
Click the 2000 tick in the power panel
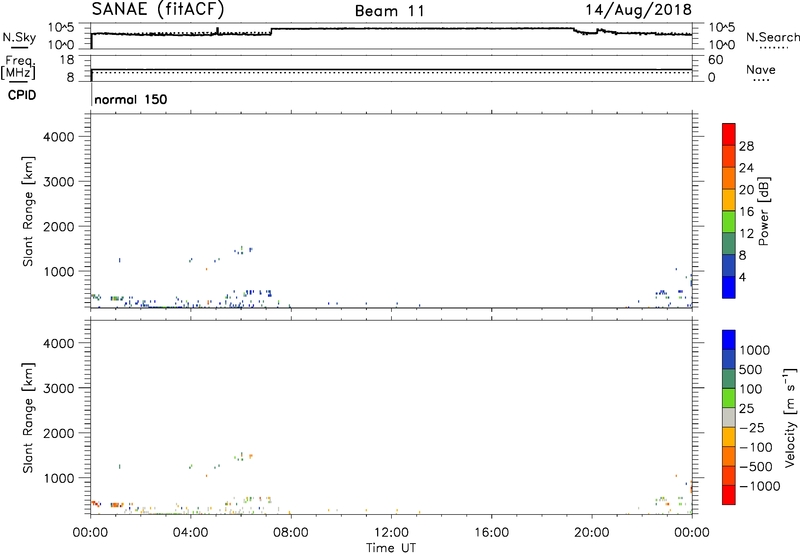coord(59,226)
